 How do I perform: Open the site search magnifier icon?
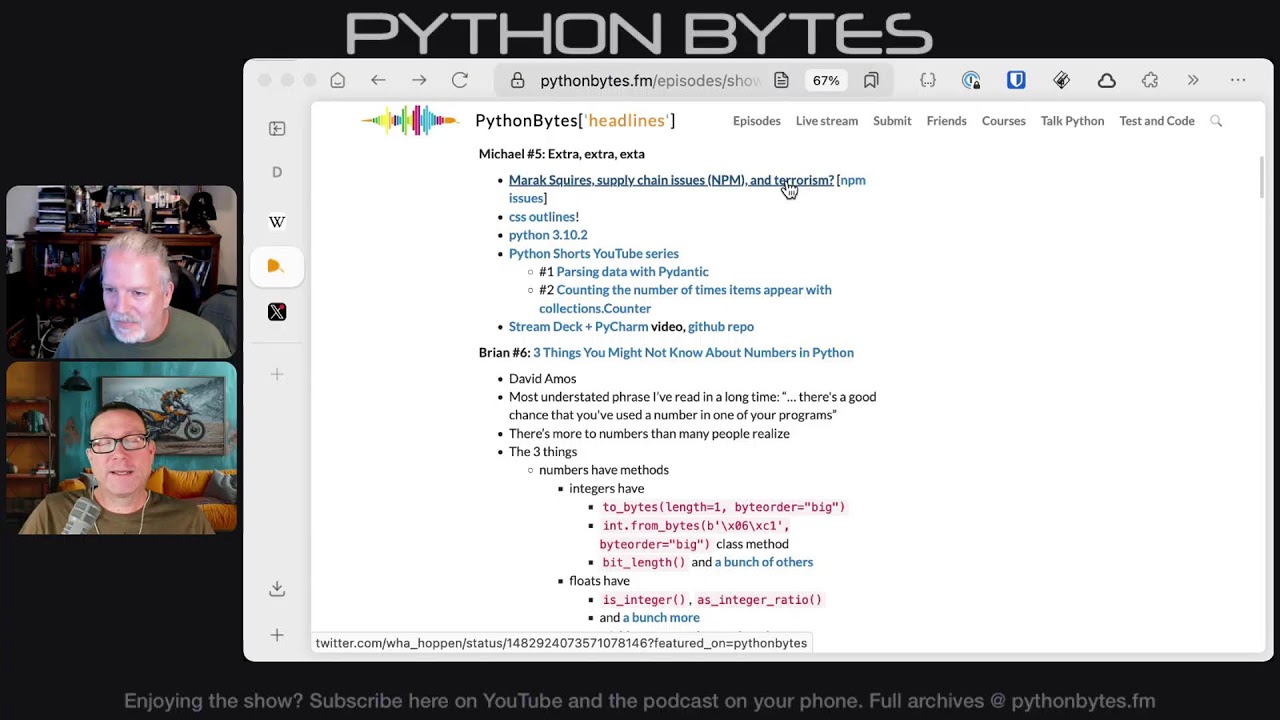[x=1216, y=121]
